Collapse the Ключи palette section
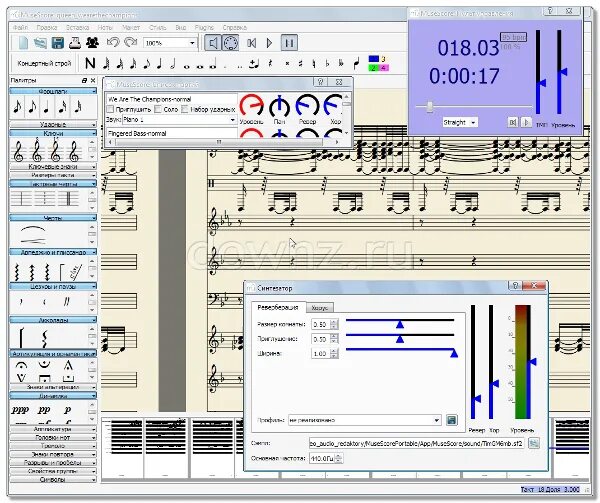The height and width of the screenshot is (503, 600). (53, 133)
